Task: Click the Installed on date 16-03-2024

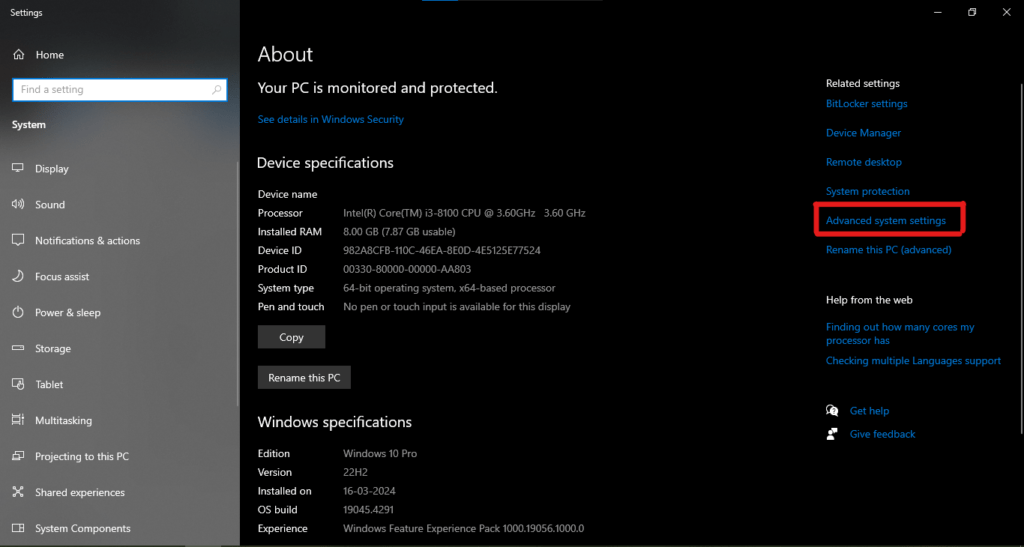Action: click(x=369, y=491)
